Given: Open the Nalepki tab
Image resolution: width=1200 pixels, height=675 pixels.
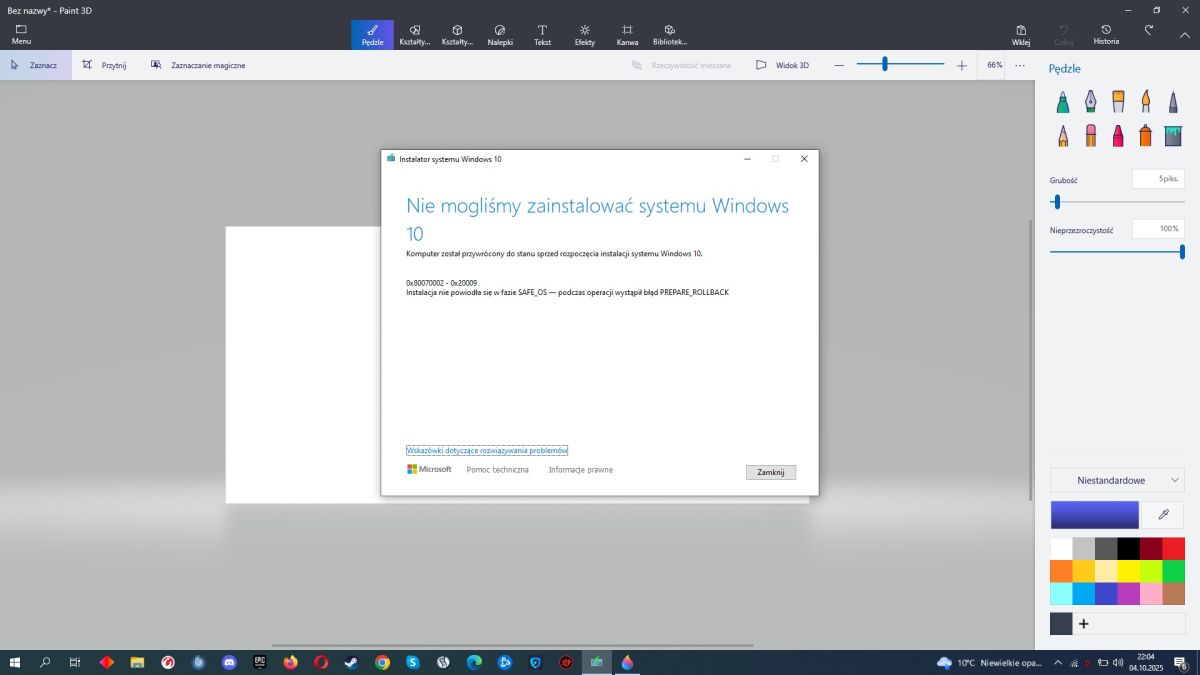Looking at the screenshot, I should [500, 34].
